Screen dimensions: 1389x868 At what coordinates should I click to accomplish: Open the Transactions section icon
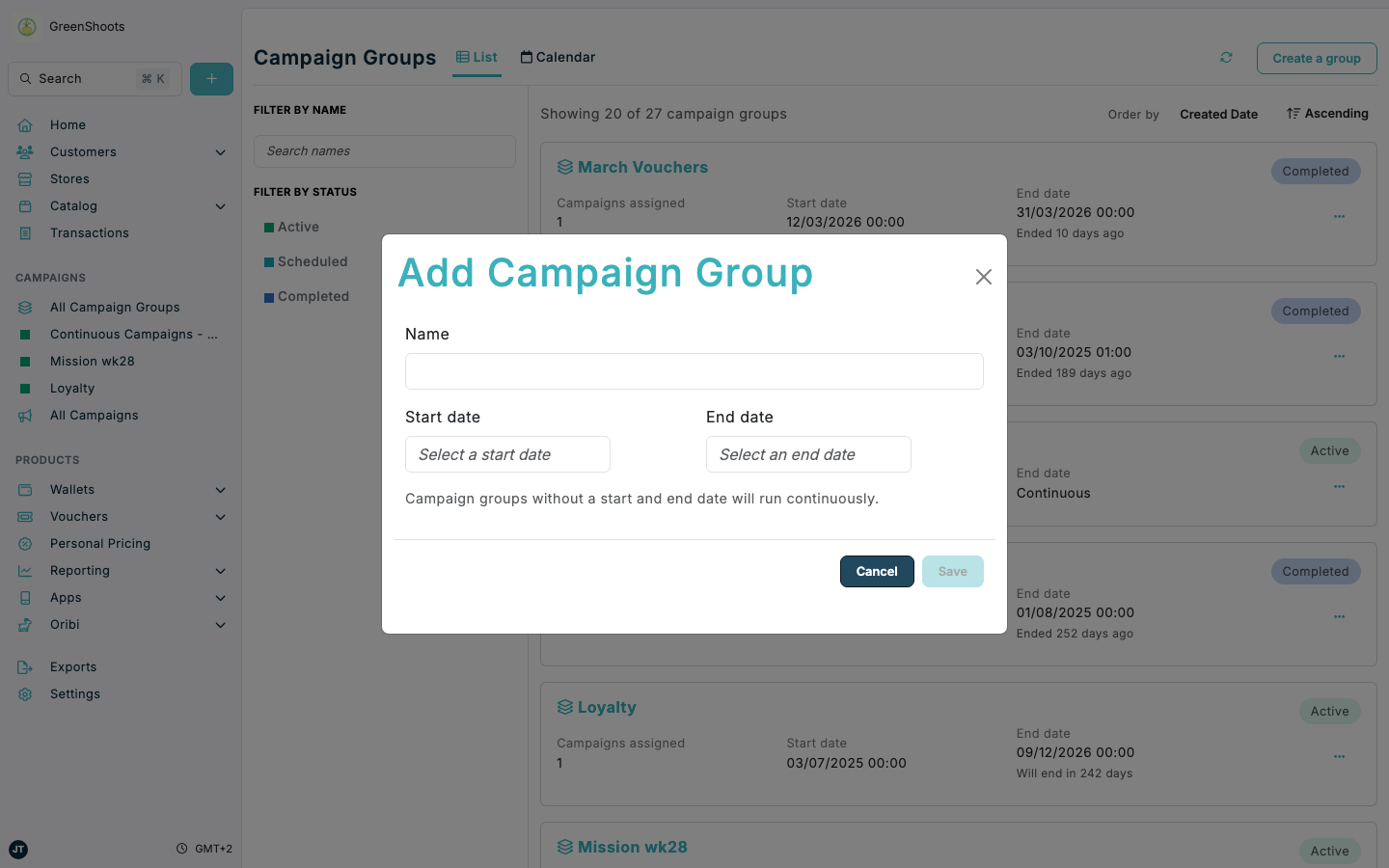coord(25,232)
